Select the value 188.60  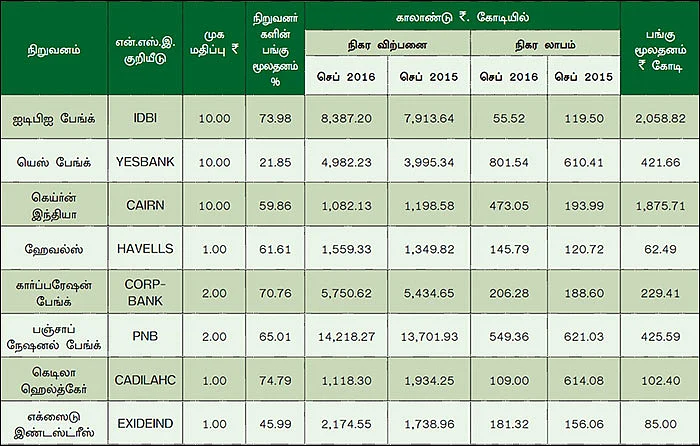coord(584,293)
